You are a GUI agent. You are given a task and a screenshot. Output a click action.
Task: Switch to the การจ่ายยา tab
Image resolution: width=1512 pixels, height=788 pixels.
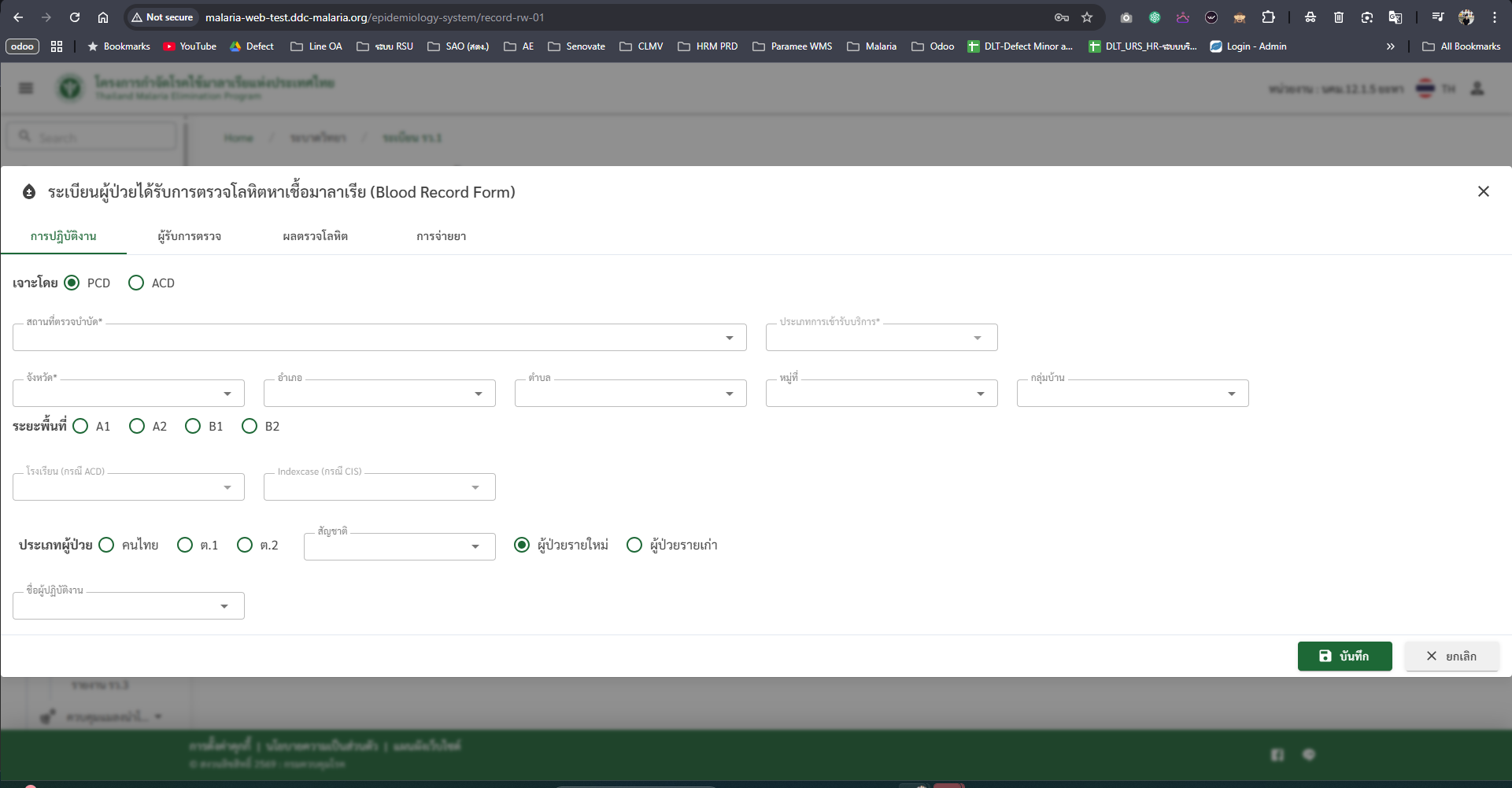pos(441,236)
